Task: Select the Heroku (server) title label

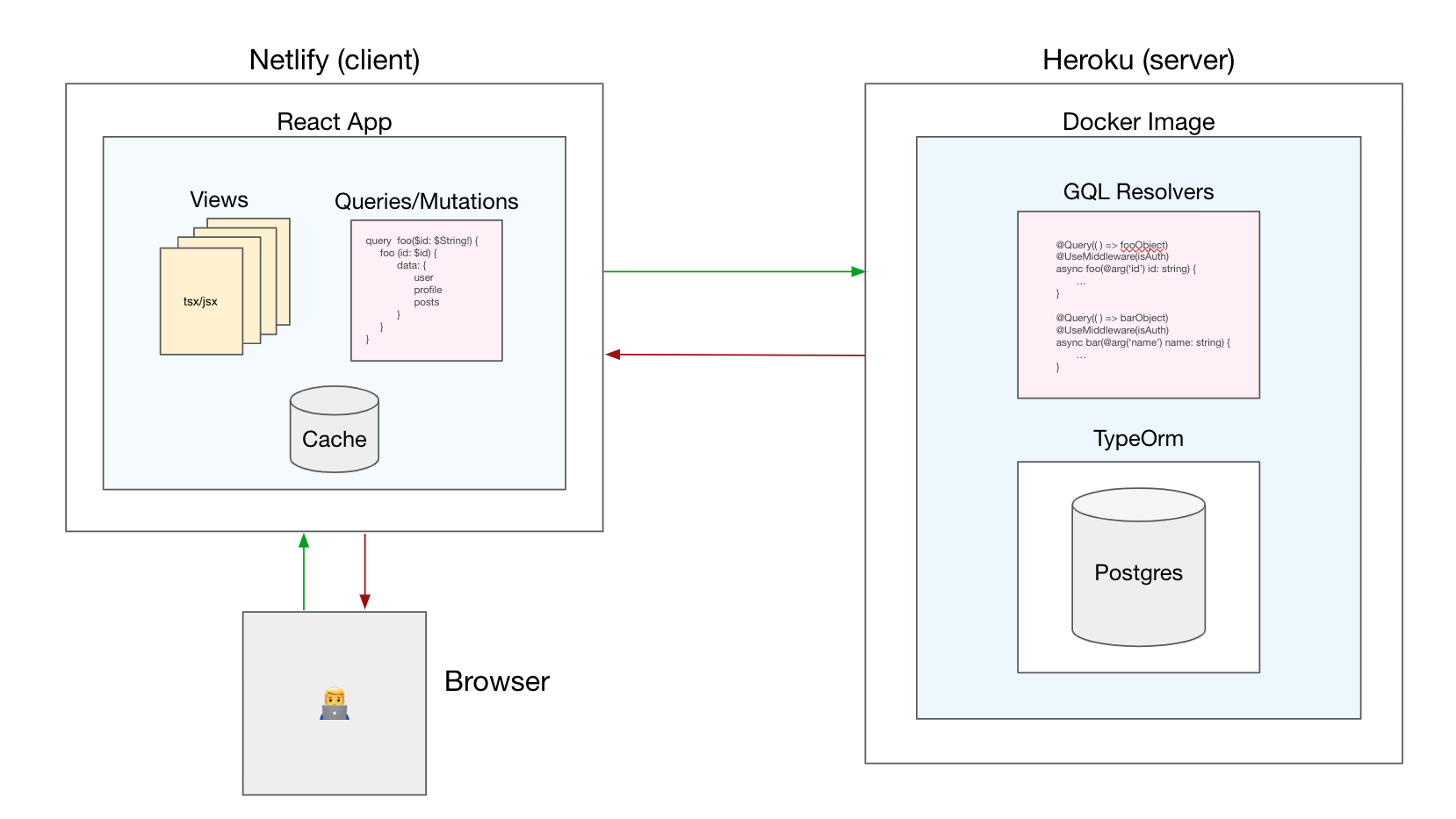Action: 1137,60
